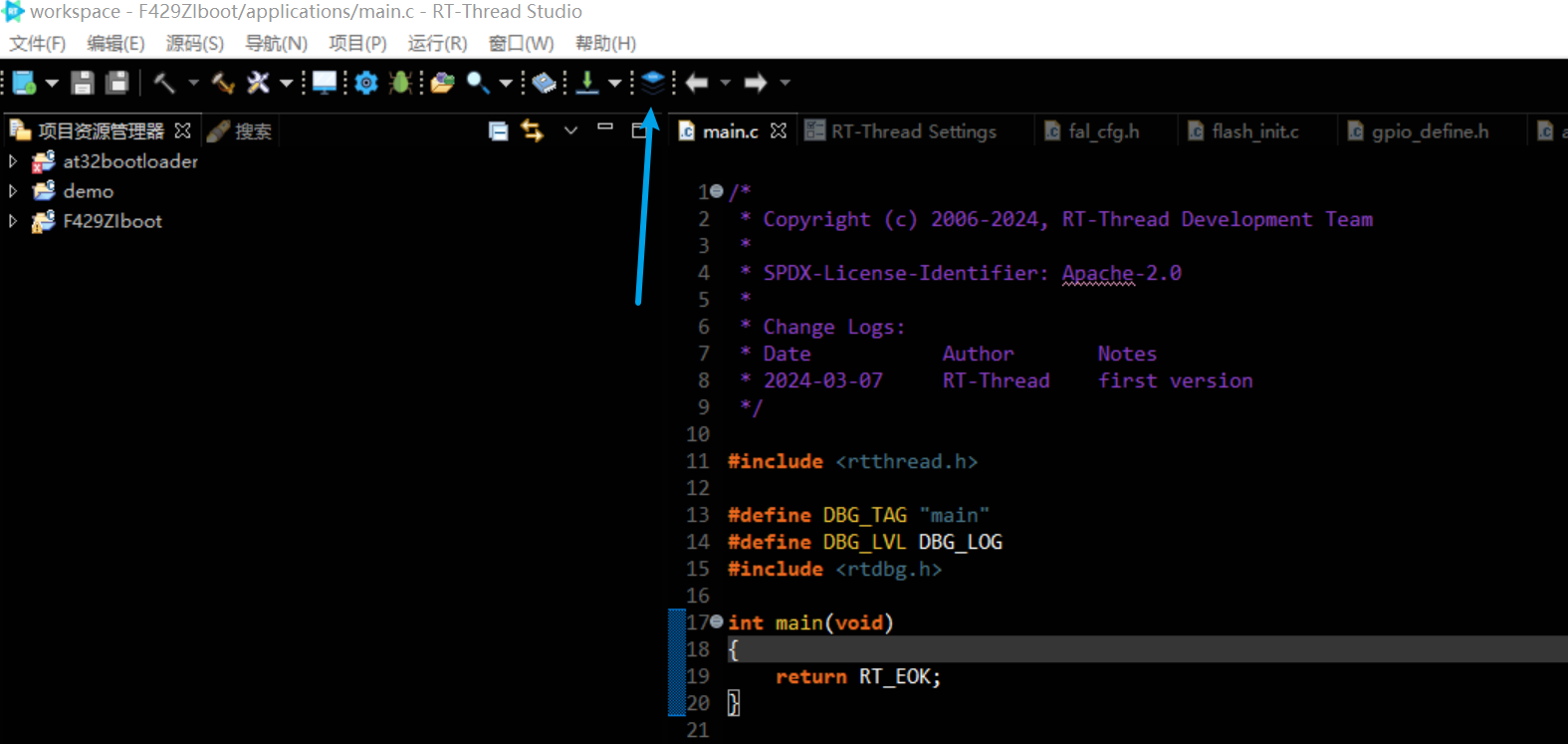The width and height of the screenshot is (1568, 744).
Task: Expand the F429ZIboot project node
Action: 12,221
